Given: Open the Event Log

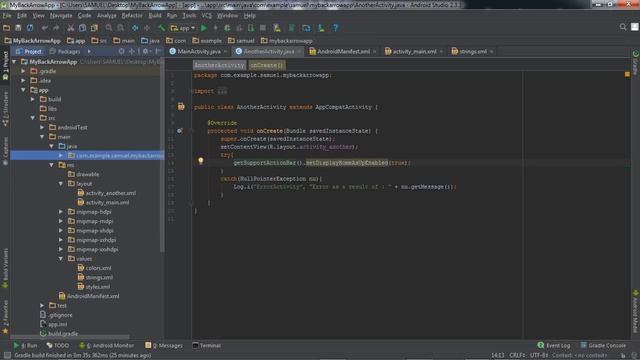Looking at the screenshot, I should (x=554, y=345).
